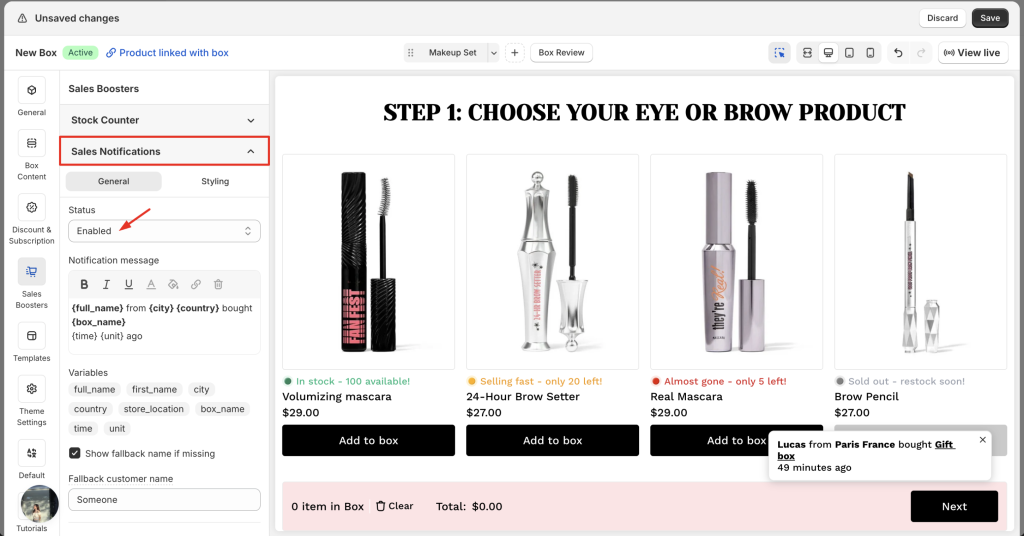
Task: Click the text color icon in editor
Action: 151,285
